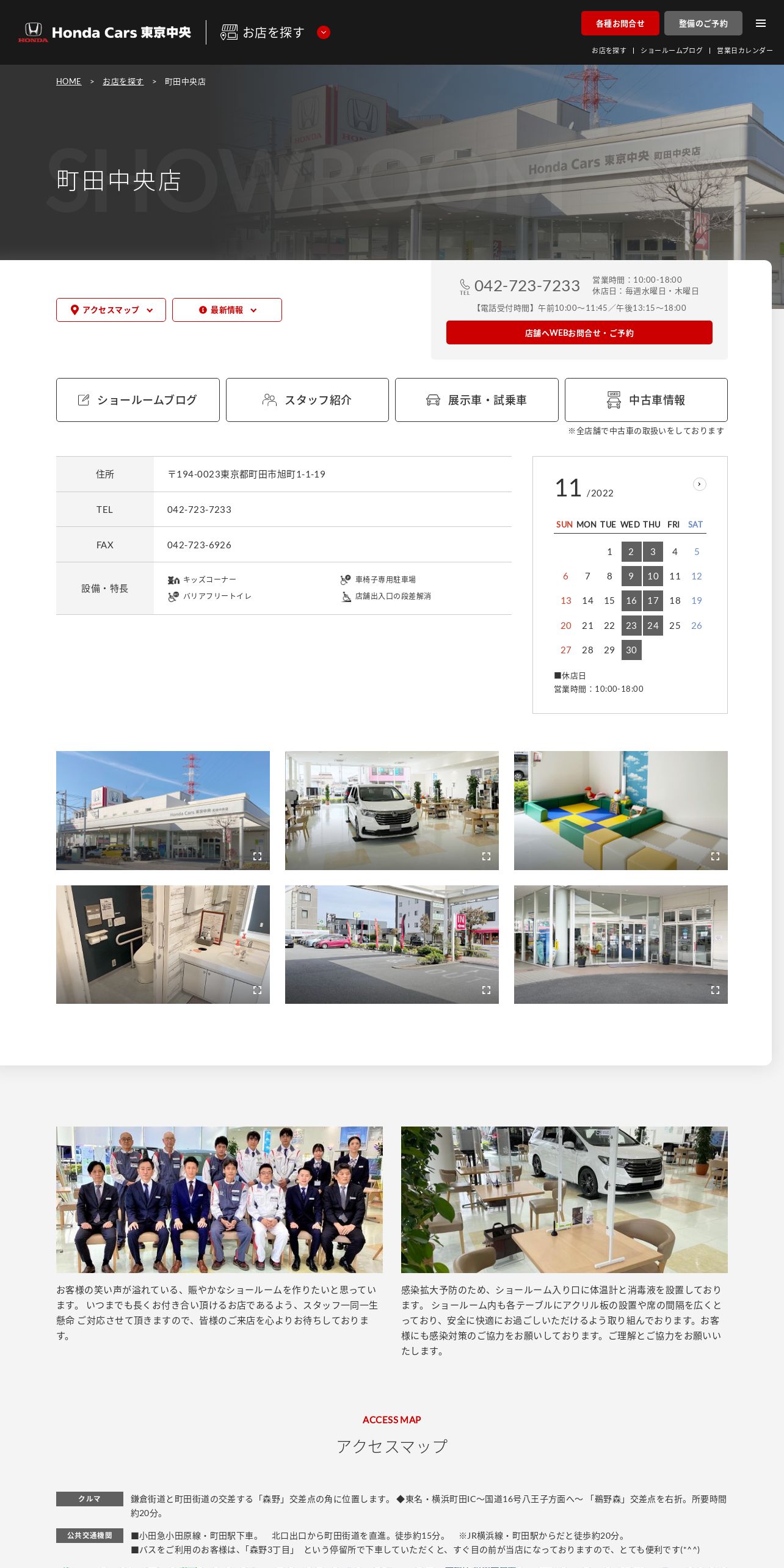Open the kids play area photo thumbnail
Screen dimensions: 784x1568
pos(621,810)
